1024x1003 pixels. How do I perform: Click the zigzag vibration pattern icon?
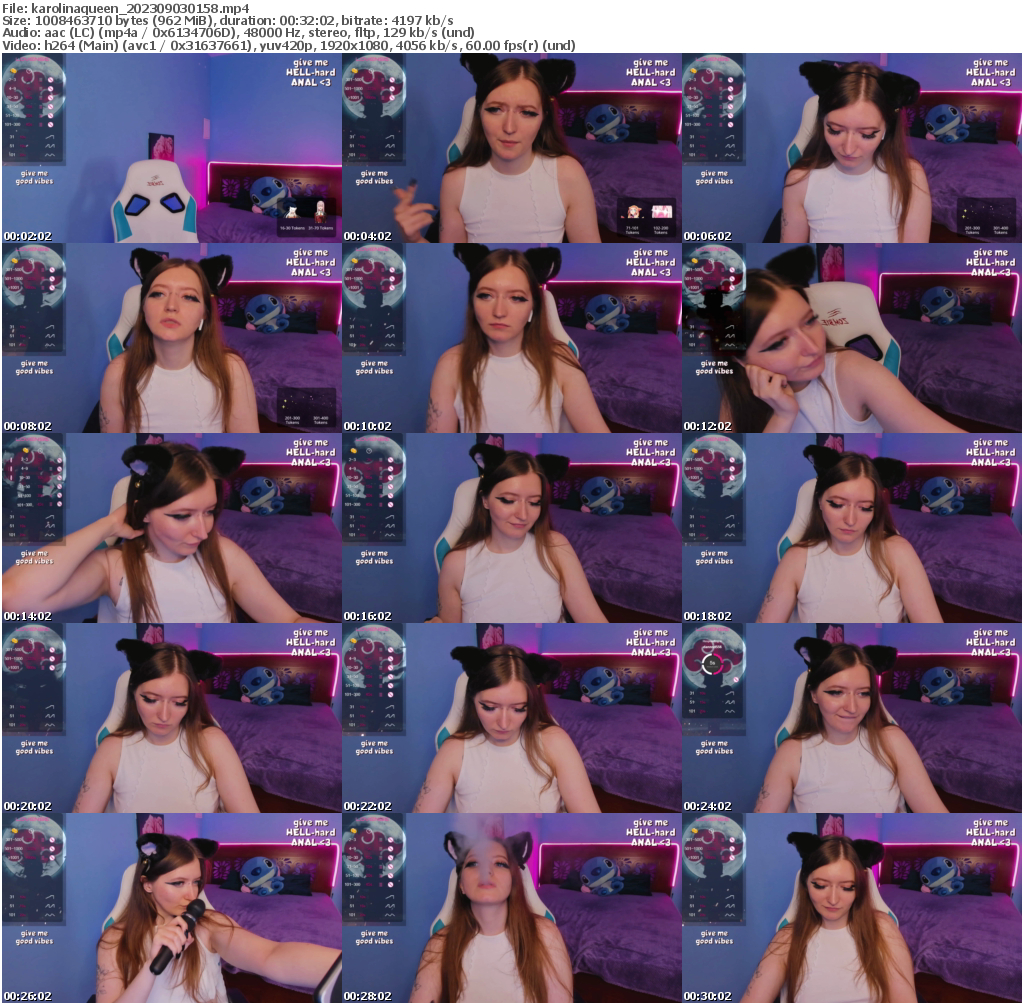[49, 145]
